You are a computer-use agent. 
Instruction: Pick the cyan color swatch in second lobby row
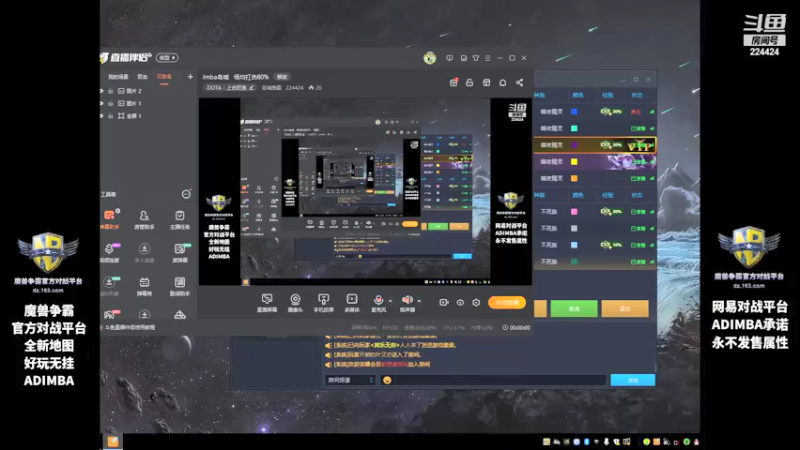point(574,129)
